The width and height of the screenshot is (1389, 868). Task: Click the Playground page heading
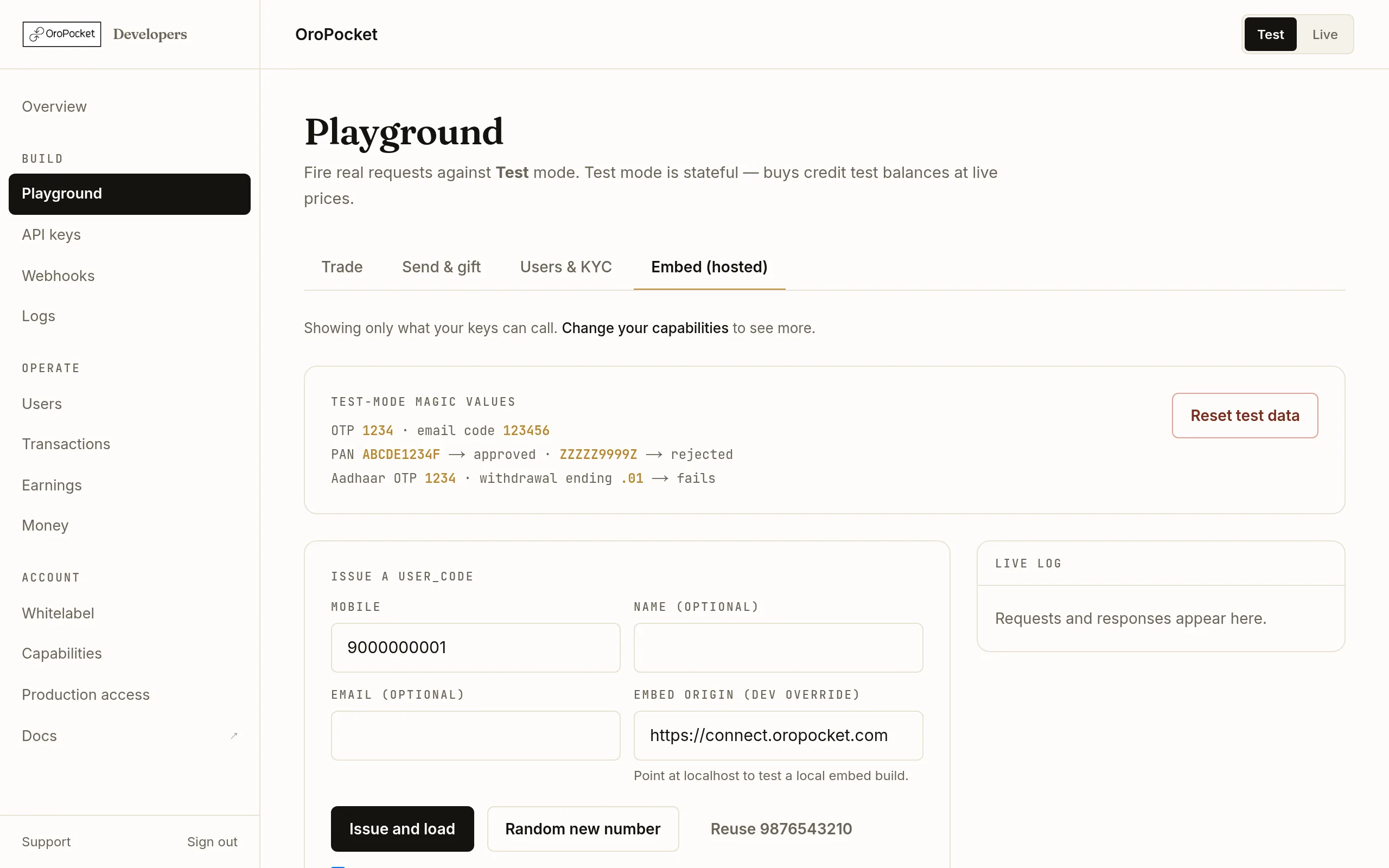point(404,132)
